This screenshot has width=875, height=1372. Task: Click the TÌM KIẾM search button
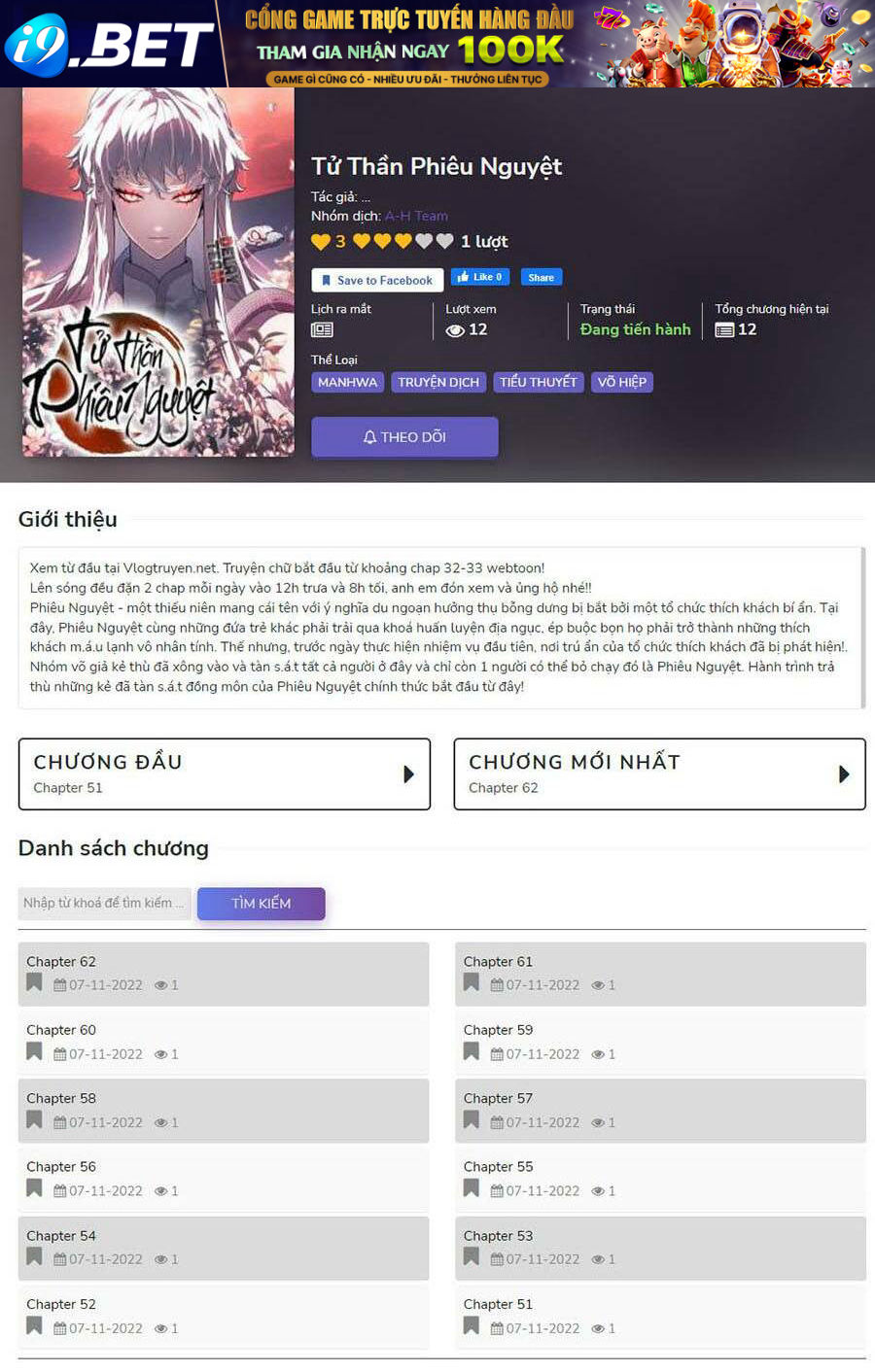[x=262, y=904]
